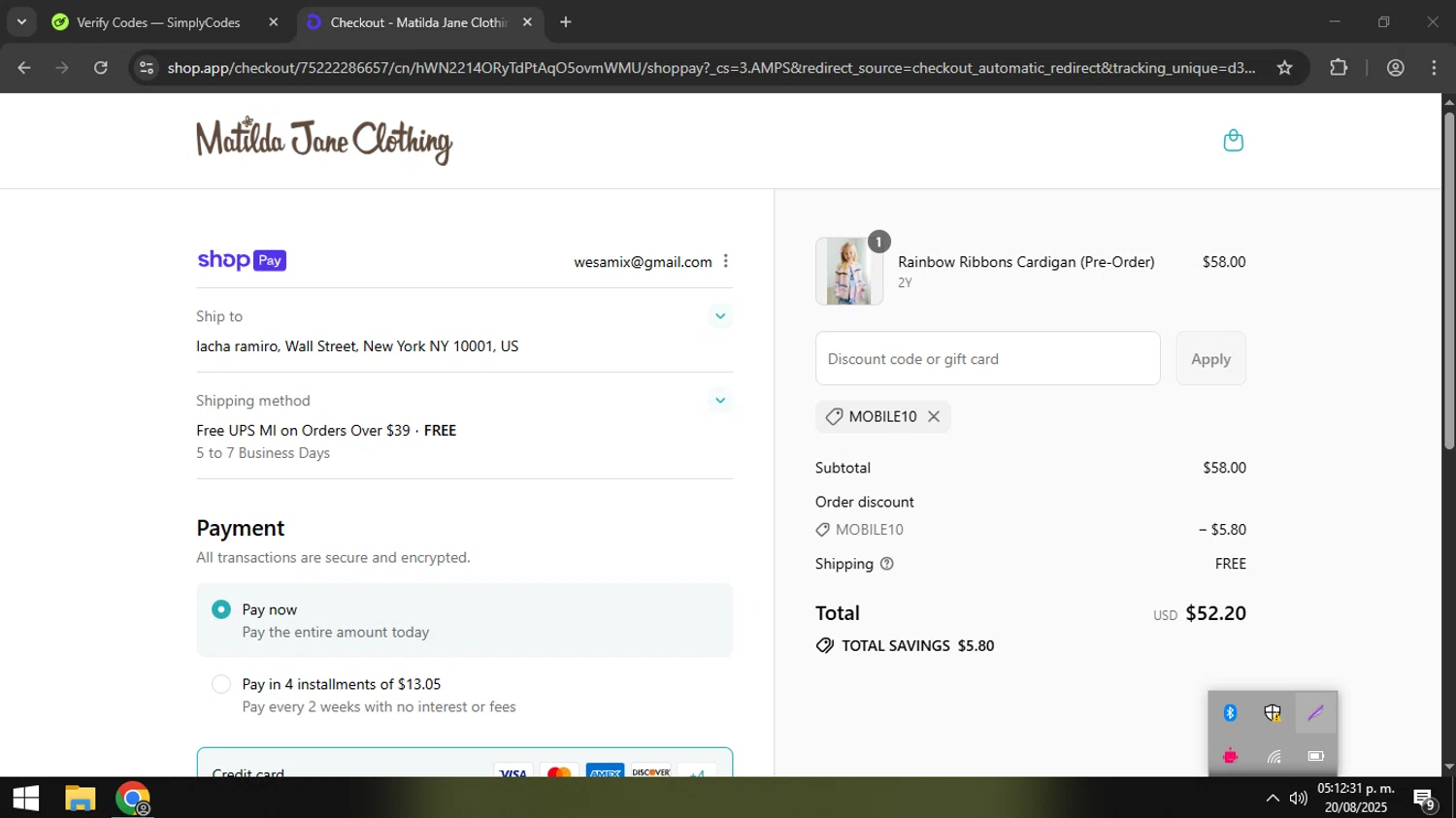The width and height of the screenshot is (1456, 818).
Task: Open the account options three-dot menu
Action: coord(725,261)
